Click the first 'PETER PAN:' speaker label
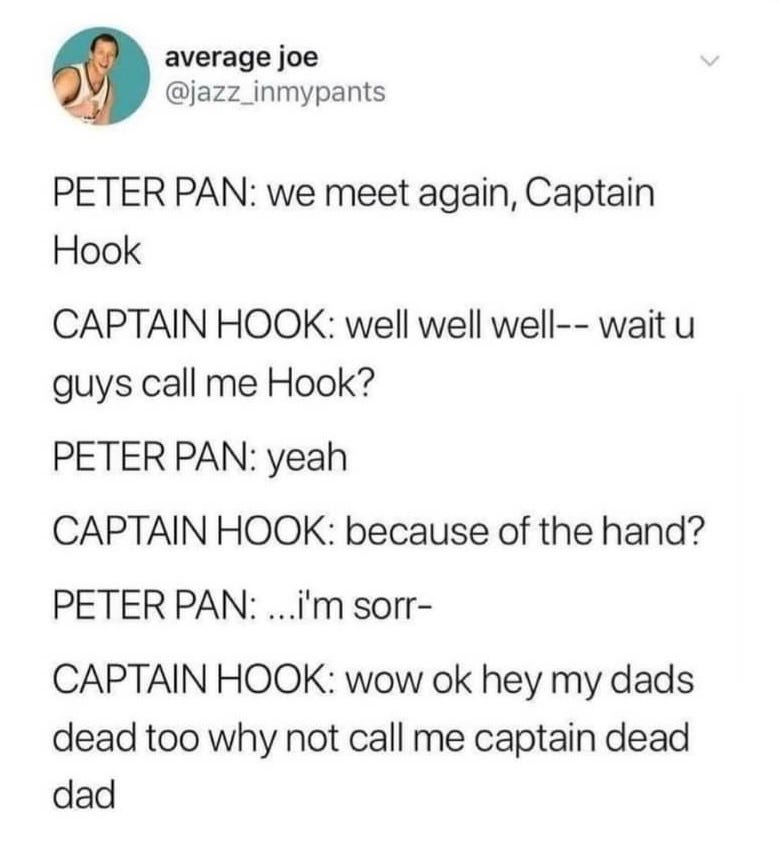Image resolution: width=780 pixels, height=841 pixels. click(x=154, y=193)
